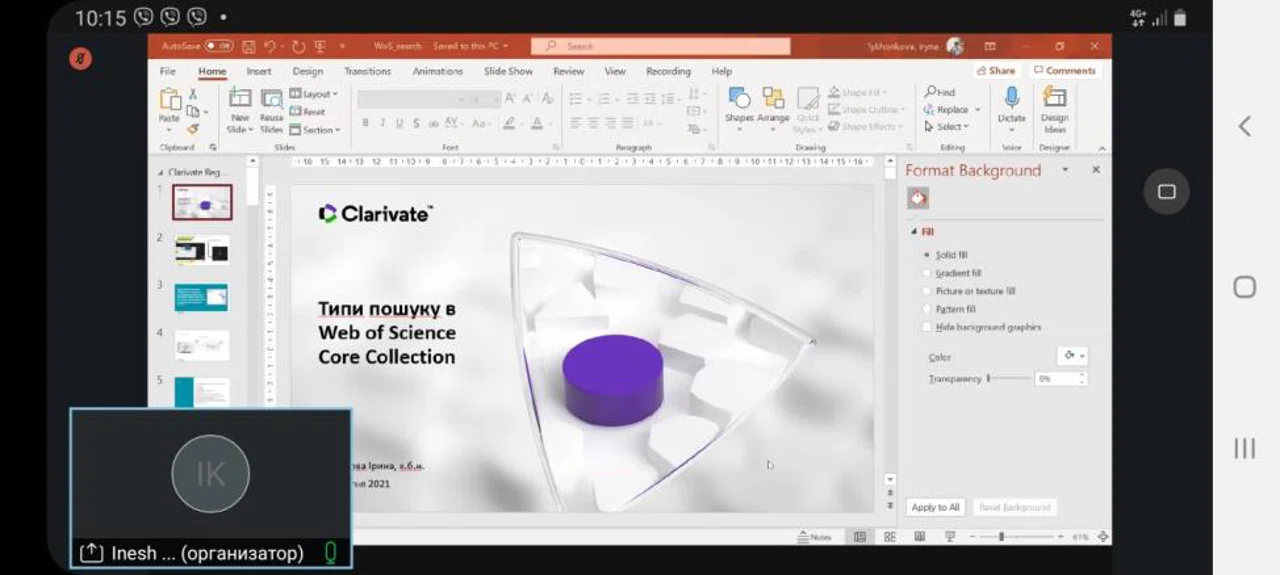Select the Pattern fill radio option

[x=927, y=309]
